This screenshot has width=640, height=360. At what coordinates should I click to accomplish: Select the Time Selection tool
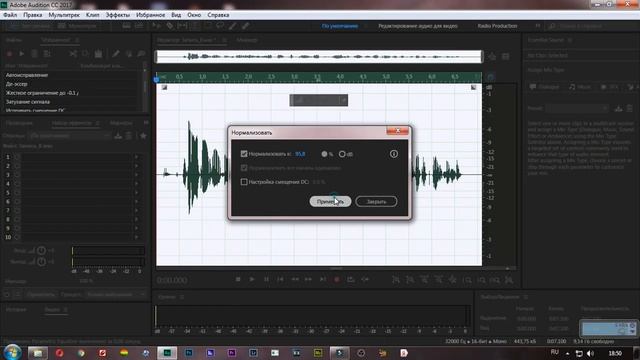(195, 26)
